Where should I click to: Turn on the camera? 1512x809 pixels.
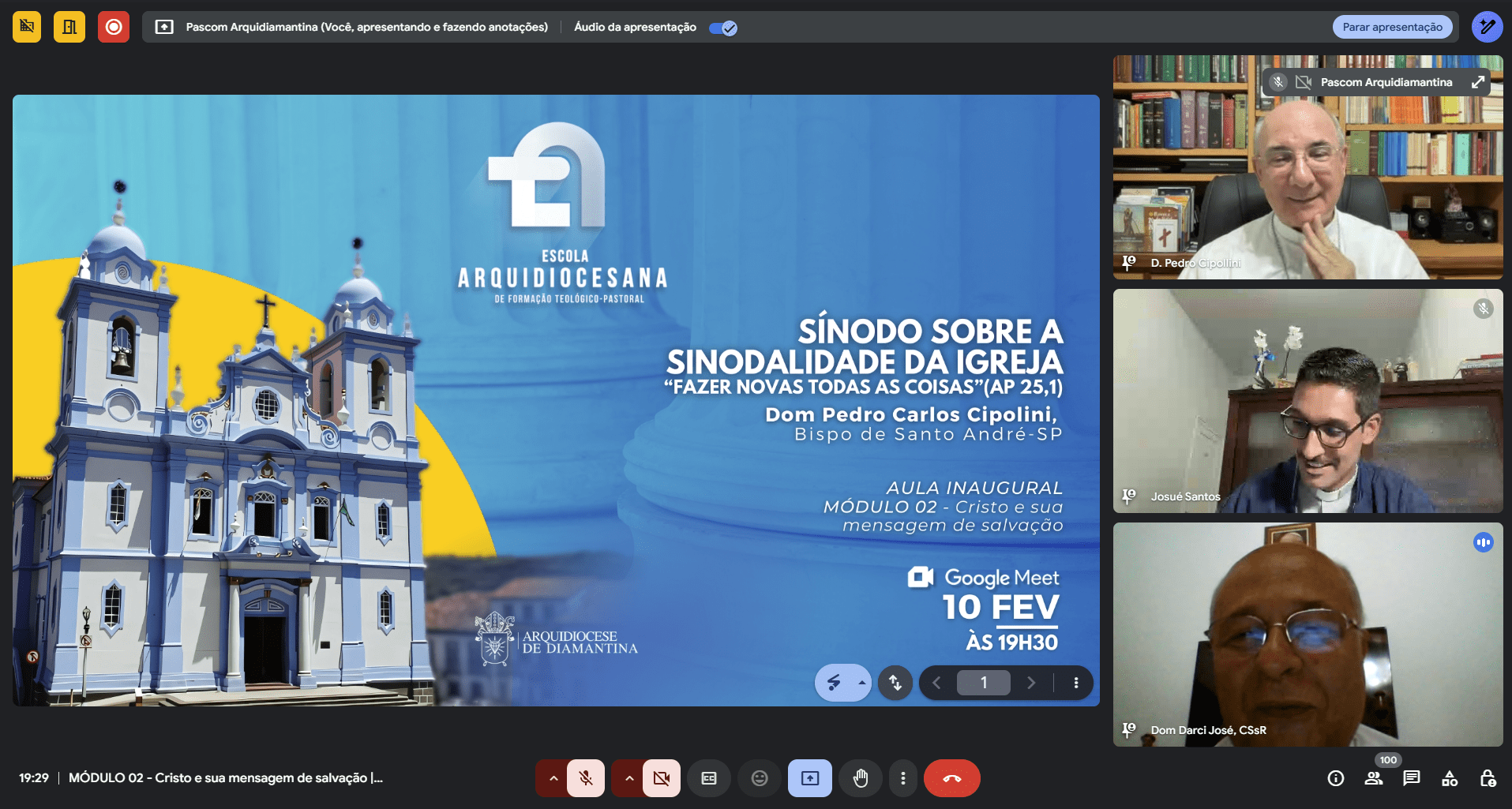click(x=662, y=778)
